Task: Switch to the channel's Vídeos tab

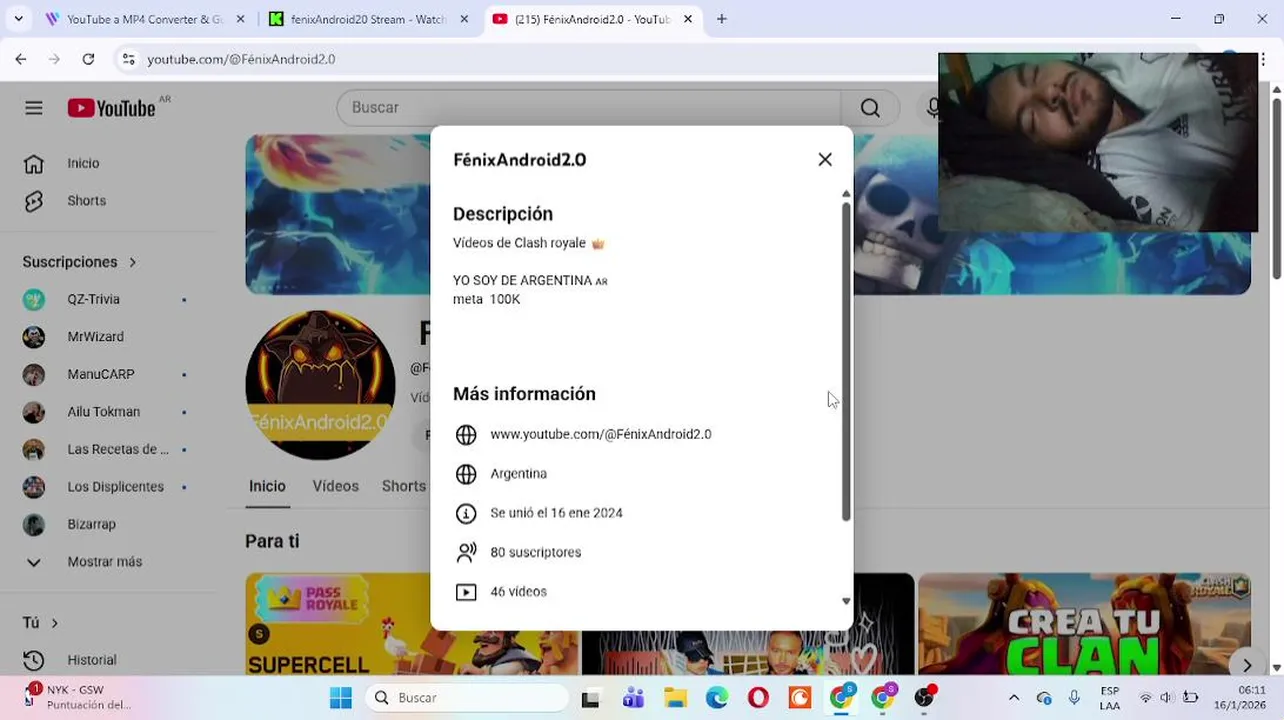Action: point(335,486)
